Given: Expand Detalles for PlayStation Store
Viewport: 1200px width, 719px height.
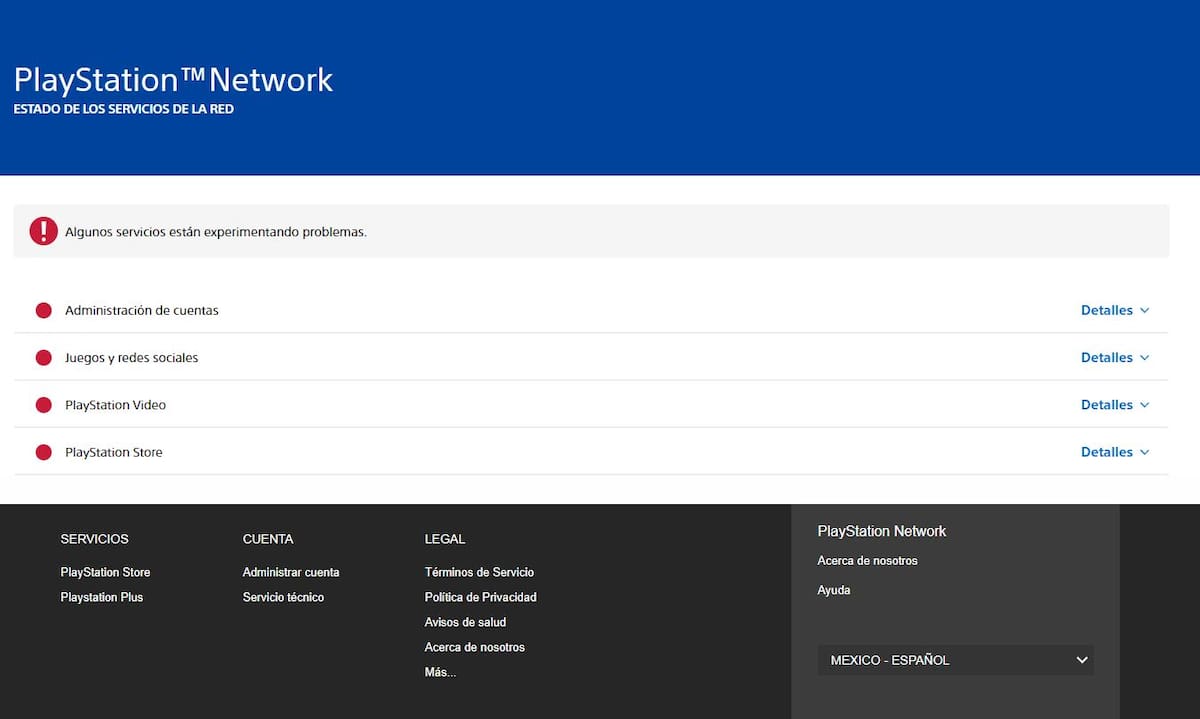Looking at the screenshot, I should tap(1115, 452).
